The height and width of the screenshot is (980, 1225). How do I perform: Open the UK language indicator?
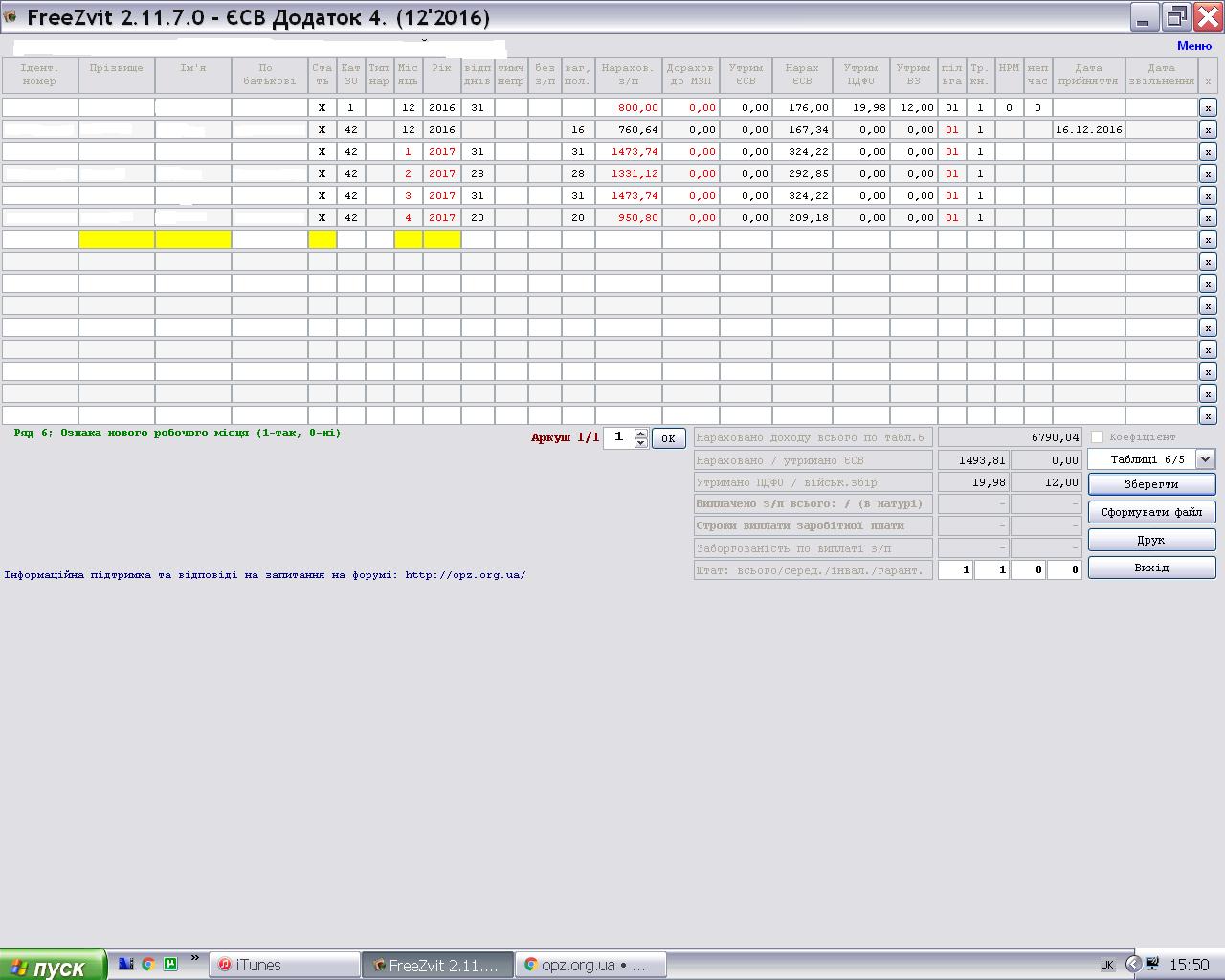pos(1107,965)
